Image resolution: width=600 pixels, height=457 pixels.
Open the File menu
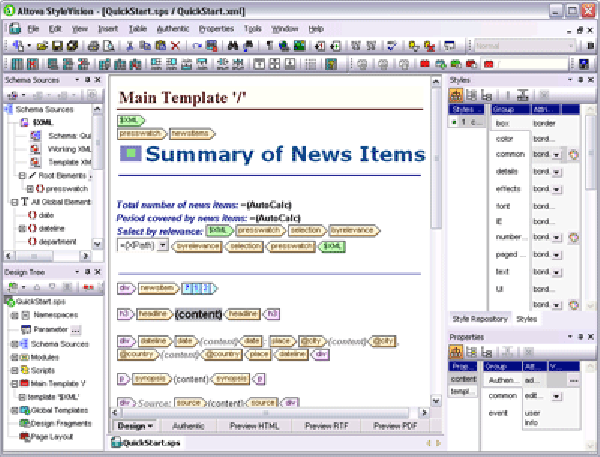point(33,29)
